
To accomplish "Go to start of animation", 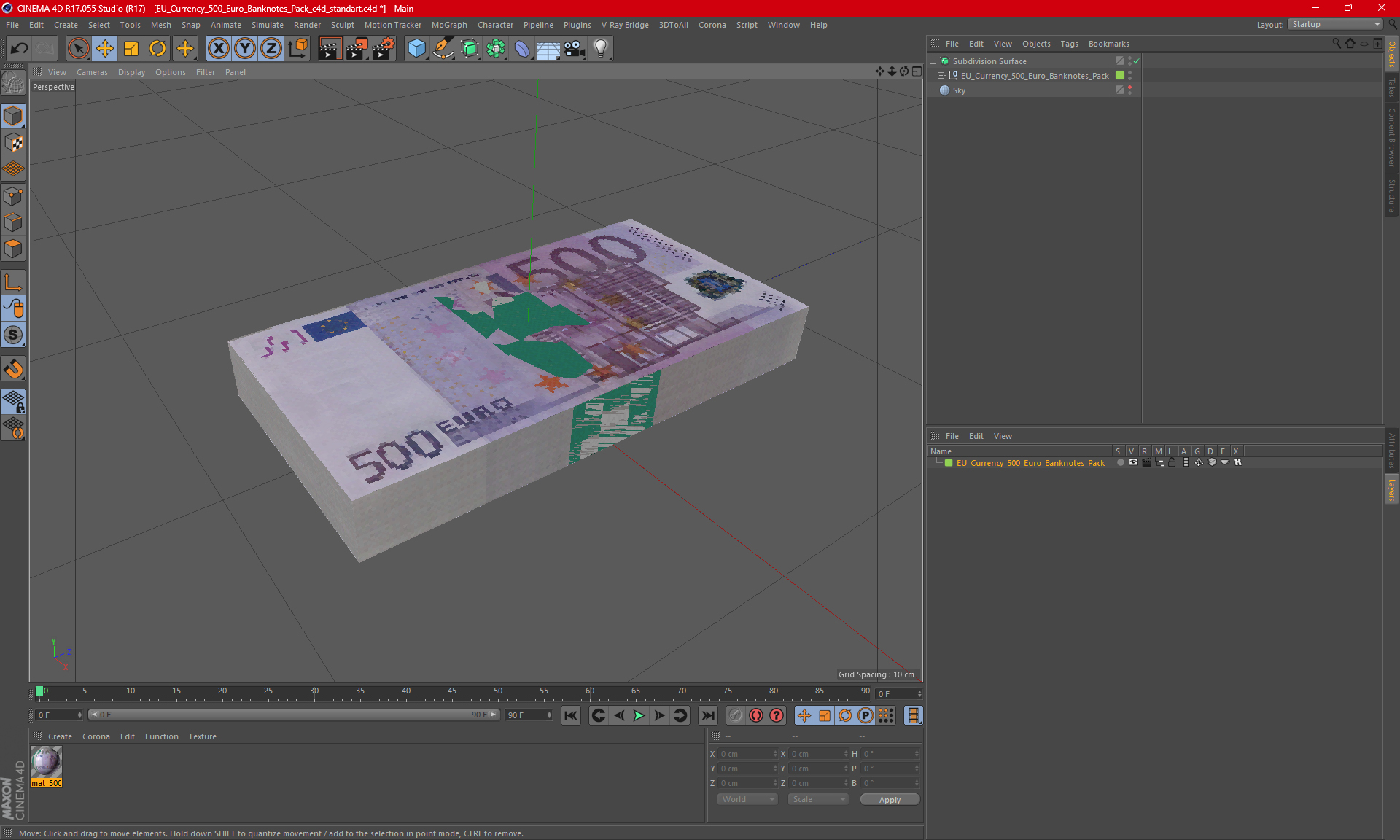I will coord(571,715).
